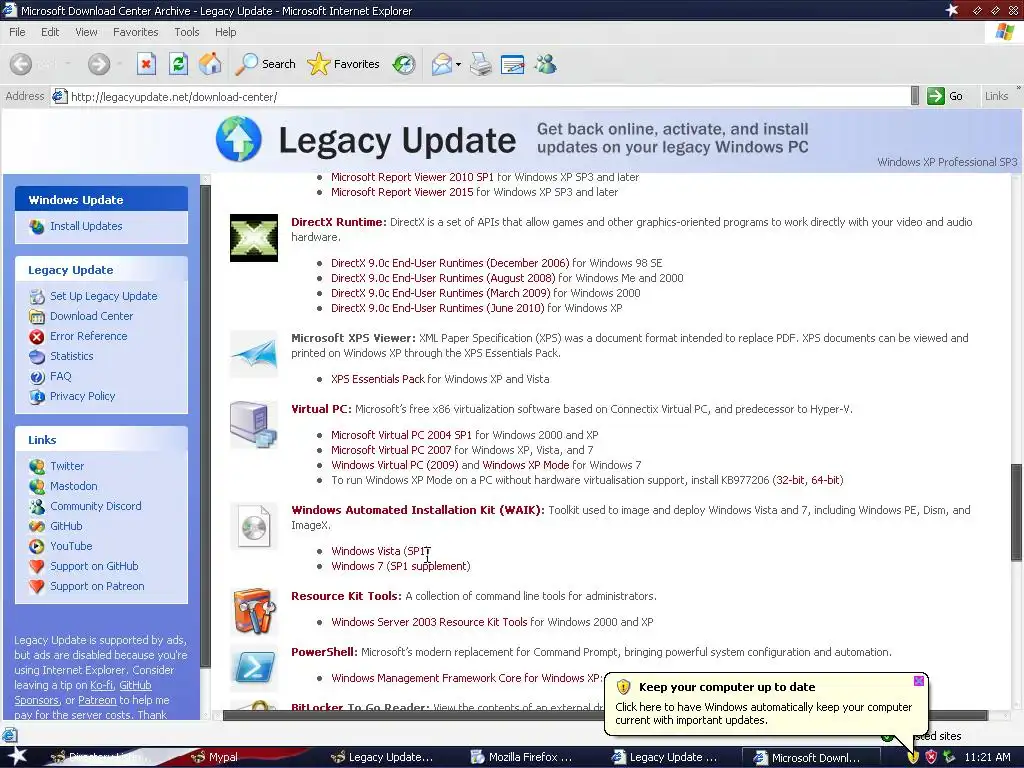Click the PowerShell prompt icon
Image resolution: width=1024 pixels, height=768 pixels.
point(254,668)
